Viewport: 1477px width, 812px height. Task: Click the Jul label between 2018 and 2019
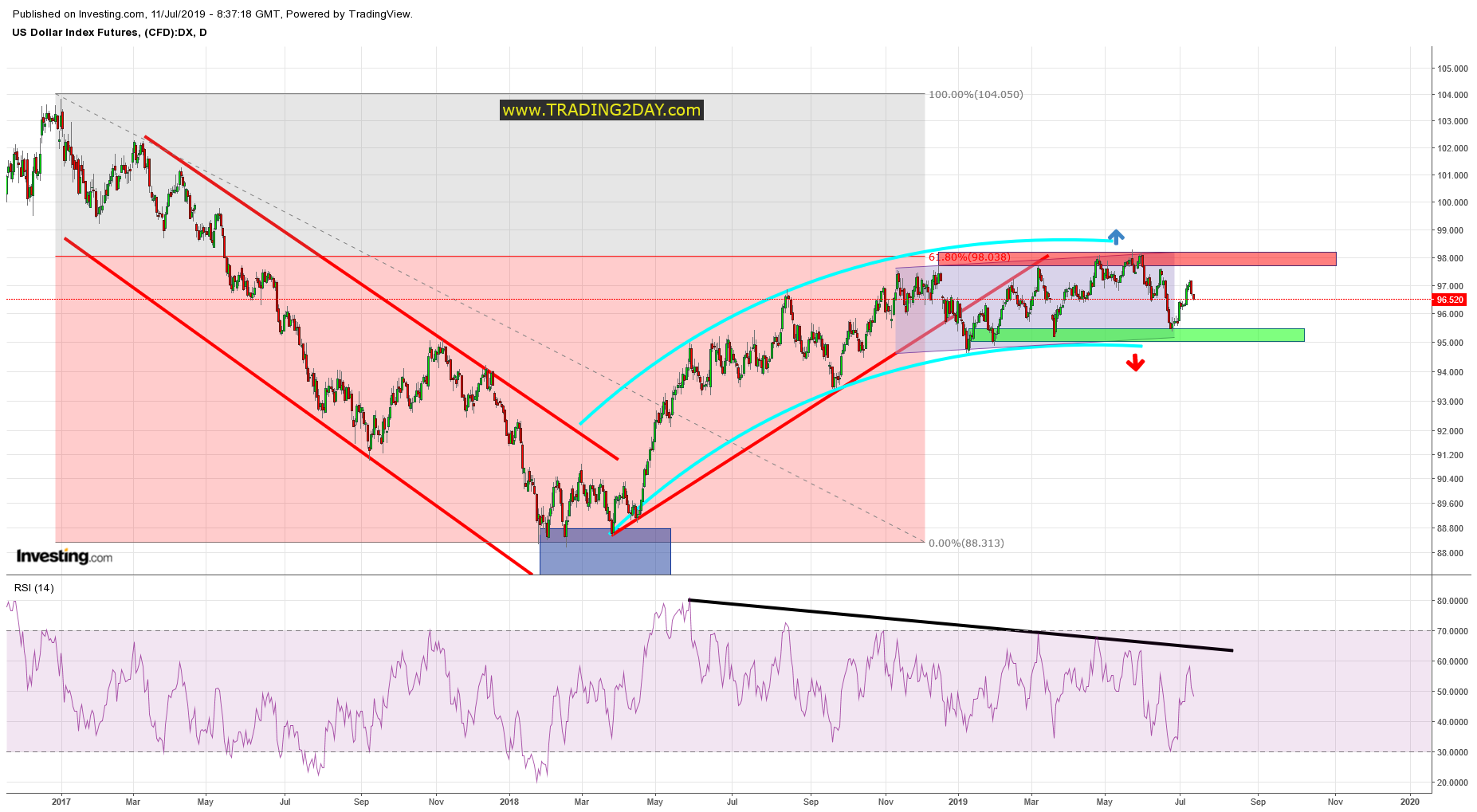click(x=732, y=802)
